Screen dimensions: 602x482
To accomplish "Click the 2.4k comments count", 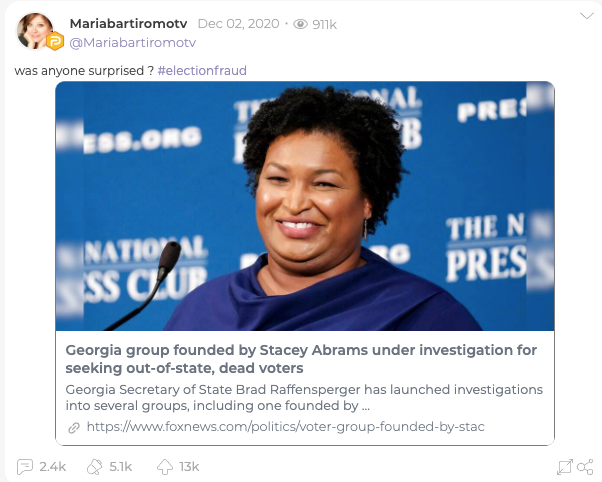I will click(53, 467).
